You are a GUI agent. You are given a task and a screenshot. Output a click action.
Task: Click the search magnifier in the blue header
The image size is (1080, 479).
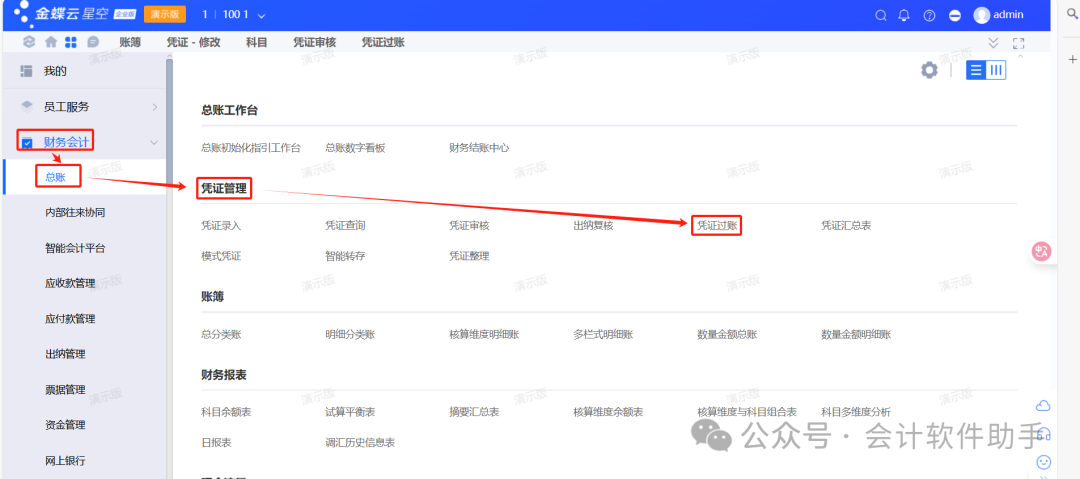(880, 15)
